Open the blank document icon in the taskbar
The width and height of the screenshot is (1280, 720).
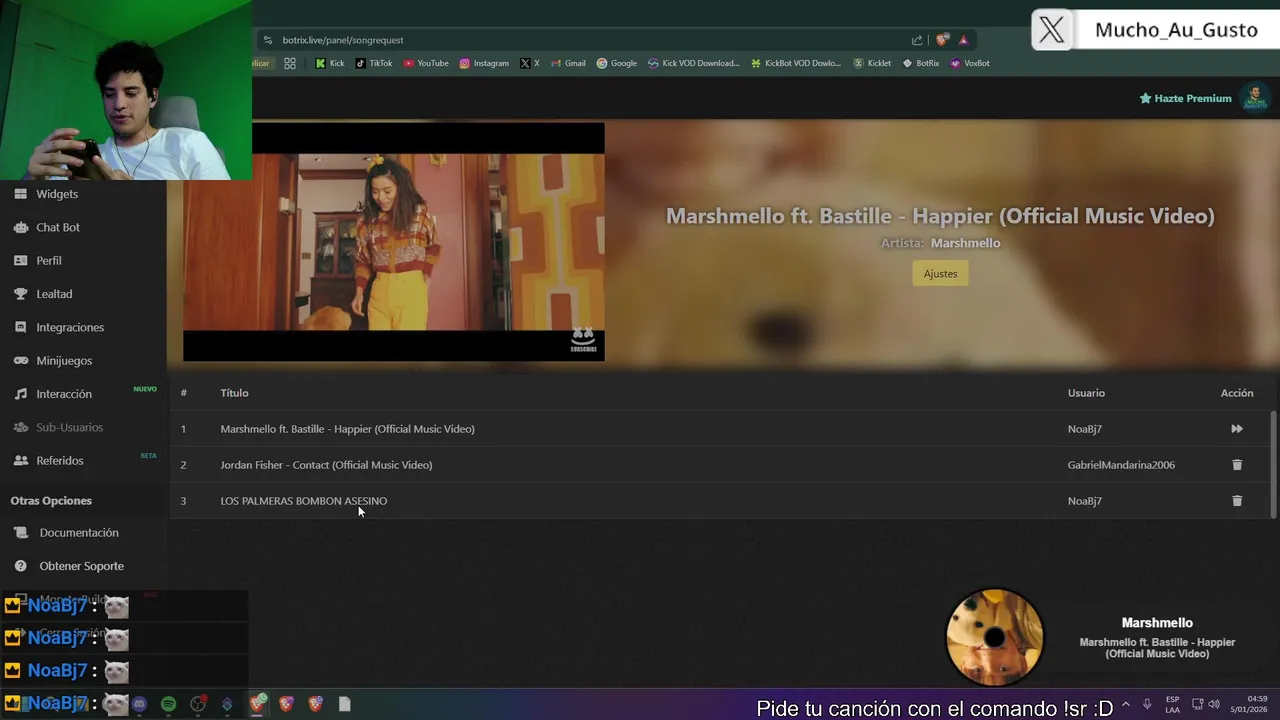pyautogui.click(x=345, y=704)
